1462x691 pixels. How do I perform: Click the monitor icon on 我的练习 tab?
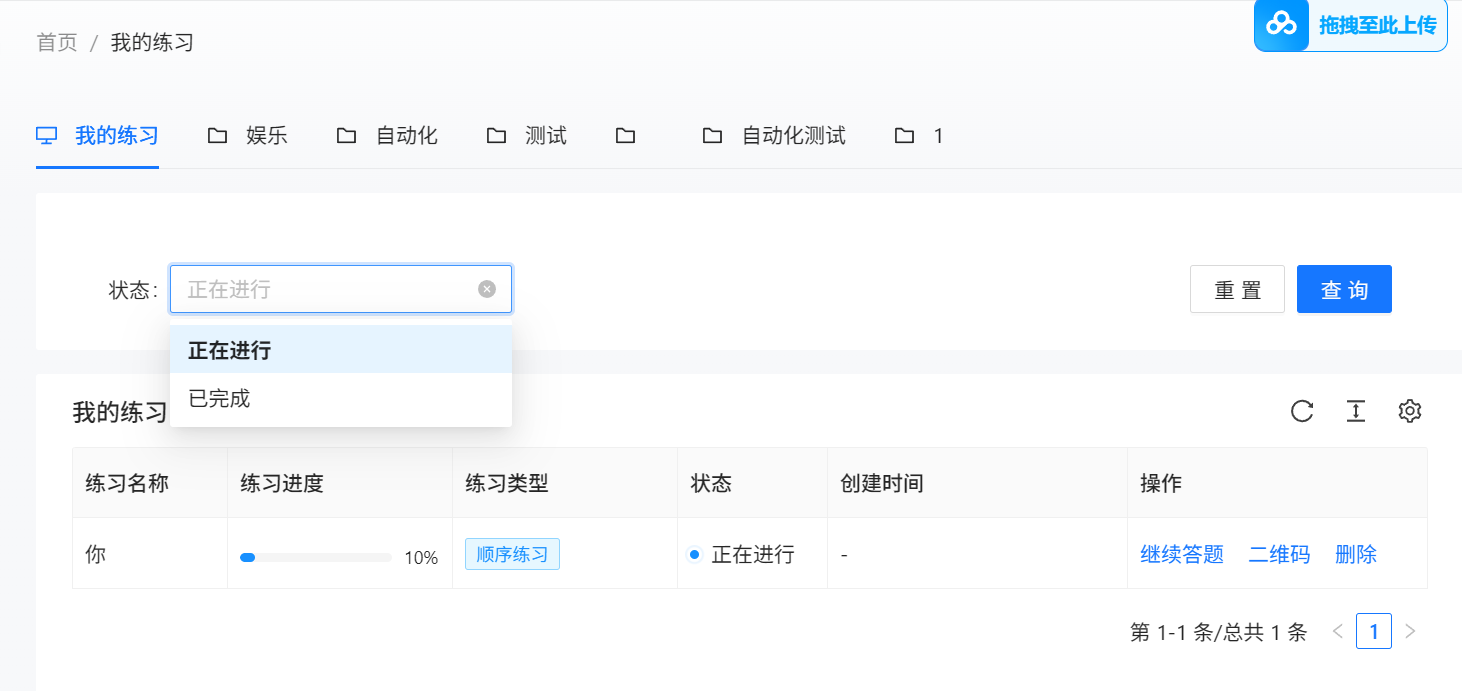click(x=46, y=135)
